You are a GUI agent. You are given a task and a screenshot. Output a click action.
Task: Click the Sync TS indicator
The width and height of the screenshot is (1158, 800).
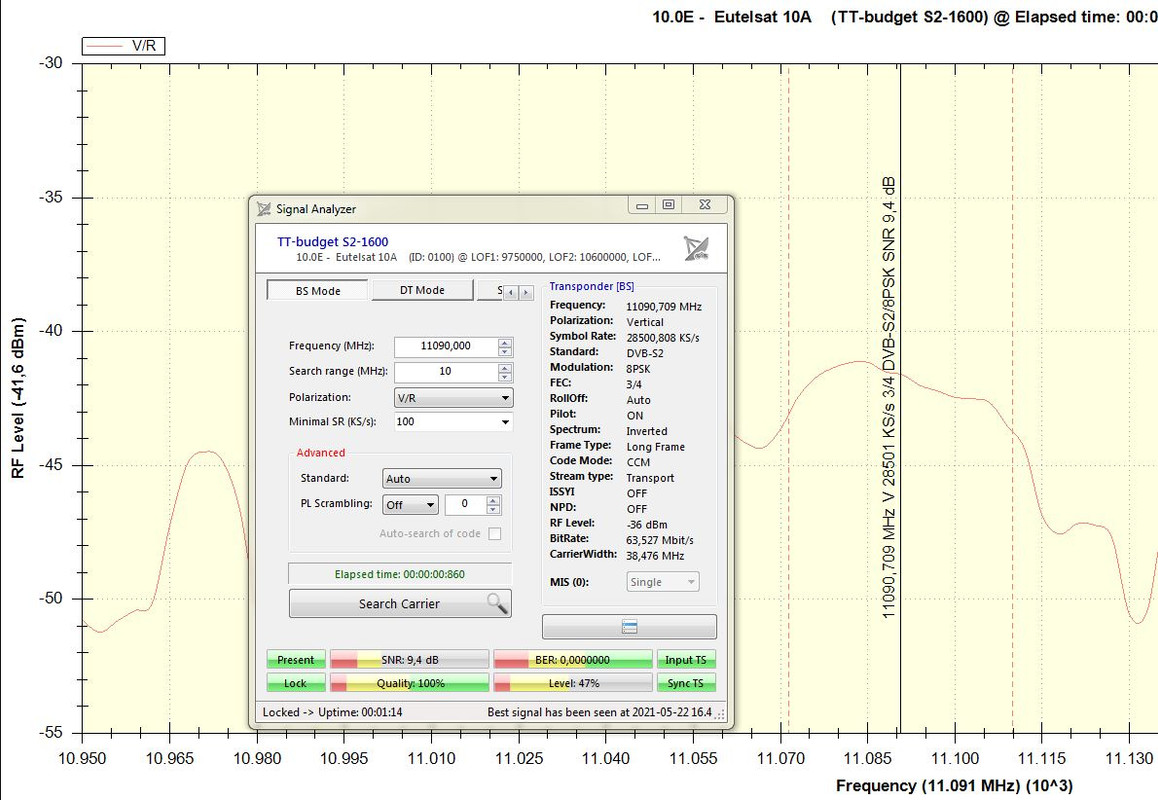pyautogui.click(x=685, y=683)
